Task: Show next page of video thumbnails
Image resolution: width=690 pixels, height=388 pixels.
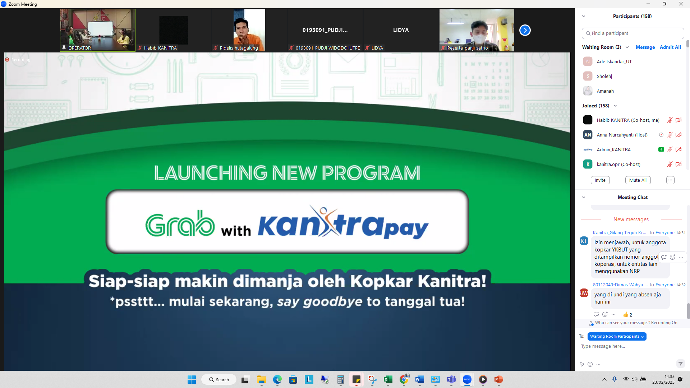Action: (525, 30)
